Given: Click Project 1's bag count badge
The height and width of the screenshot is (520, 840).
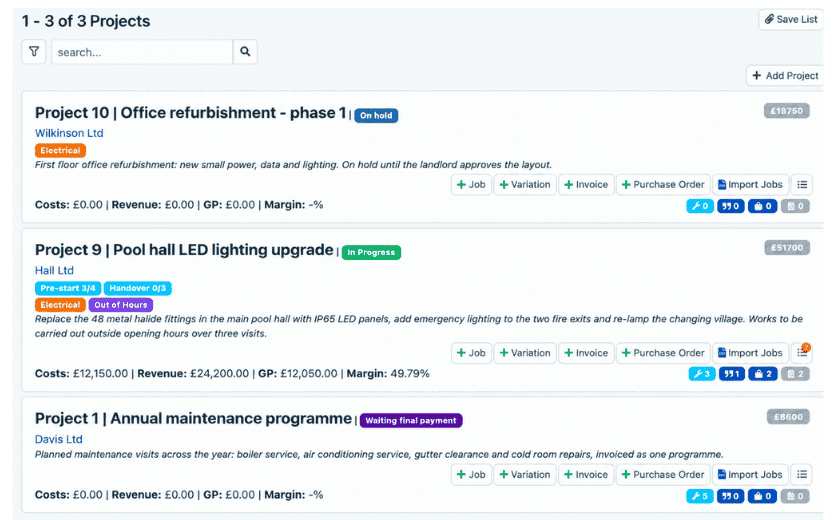Looking at the screenshot, I should click(x=762, y=496).
